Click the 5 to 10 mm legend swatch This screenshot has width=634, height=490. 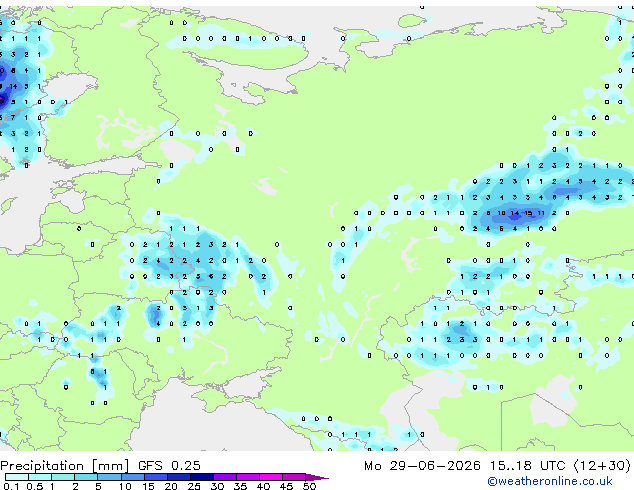[109, 477]
